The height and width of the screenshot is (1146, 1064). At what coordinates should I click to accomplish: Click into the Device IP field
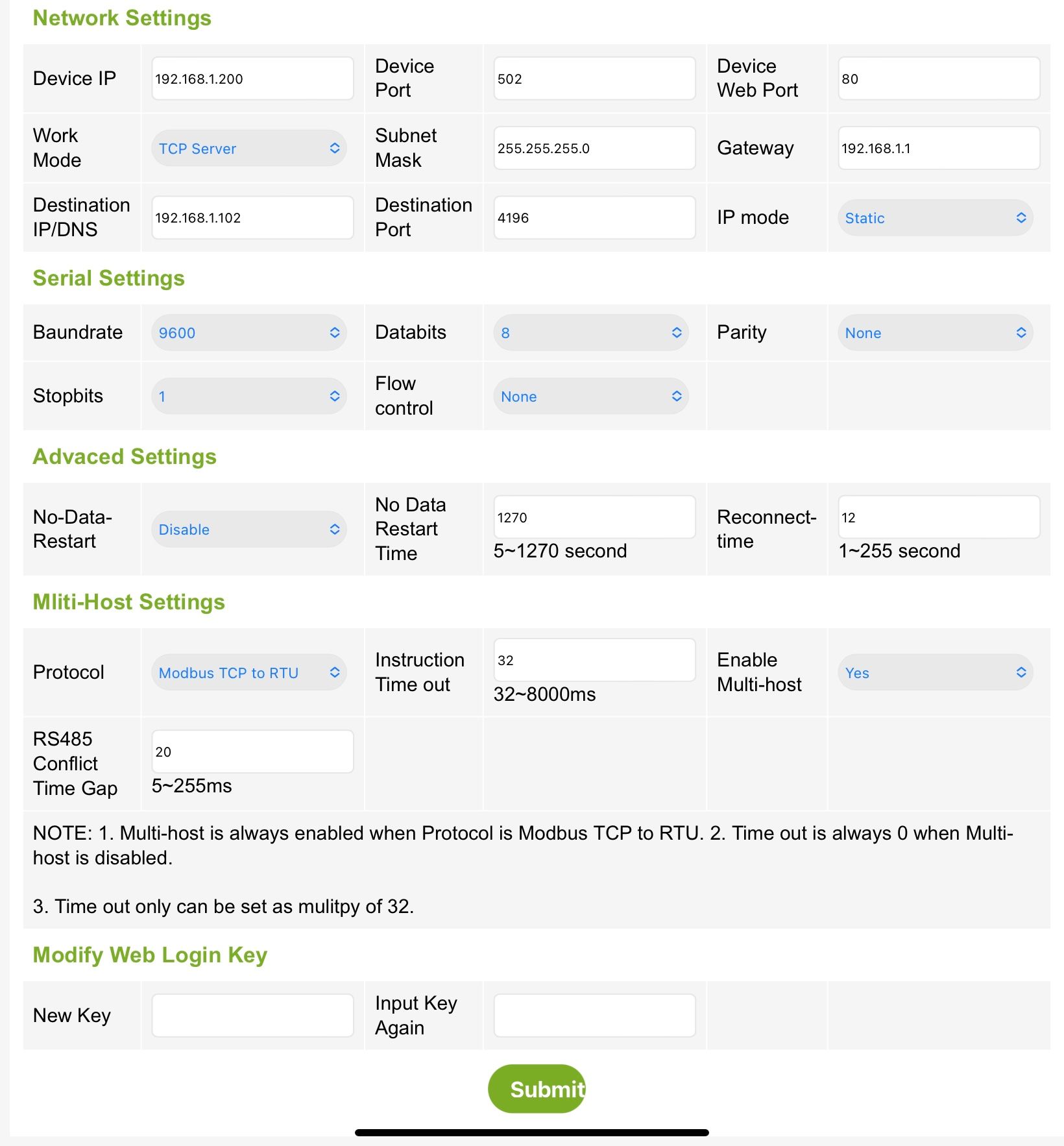click(252, 79)
